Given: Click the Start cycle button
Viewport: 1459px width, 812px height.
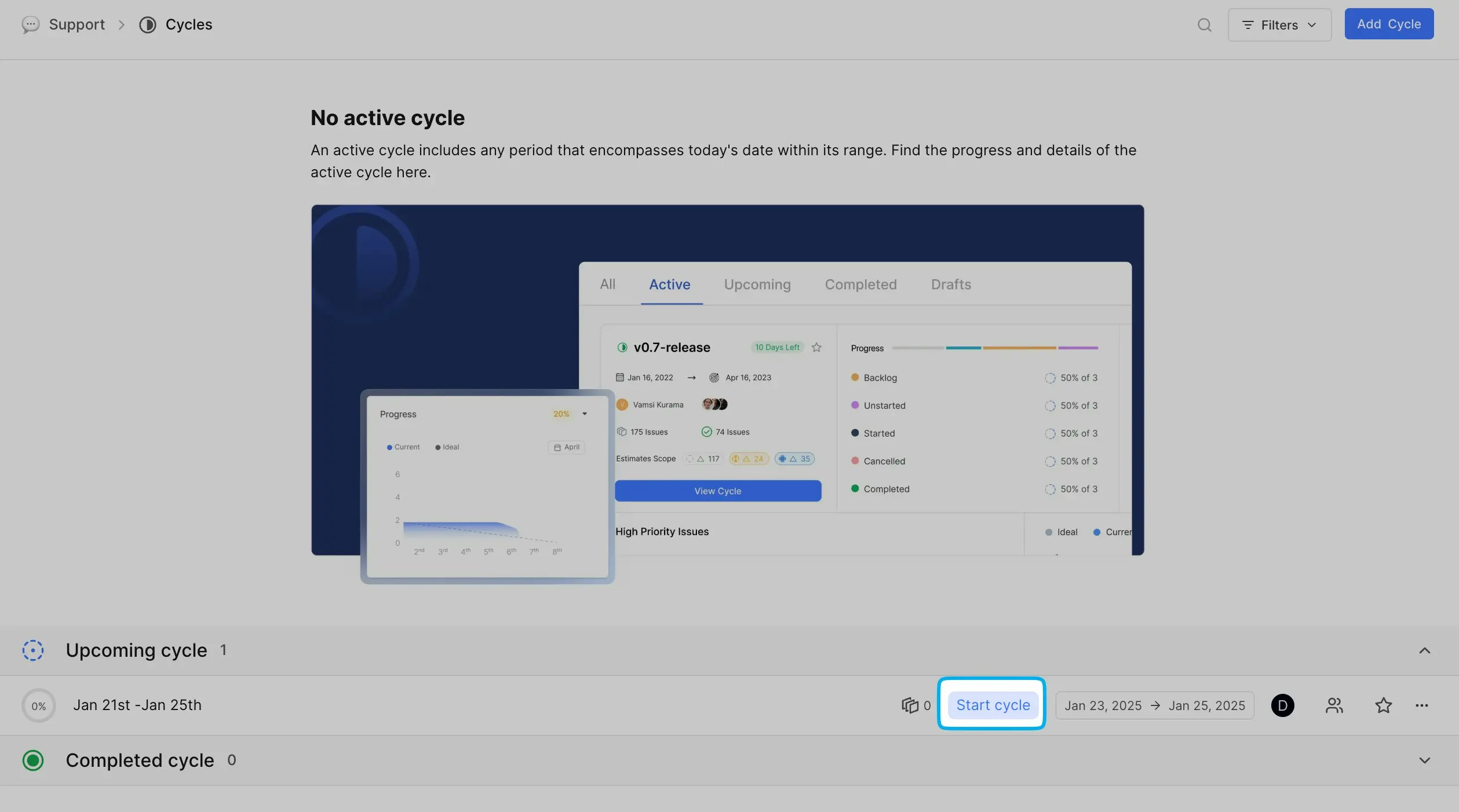Looking at the screenshot, I should tap(993, 705).
